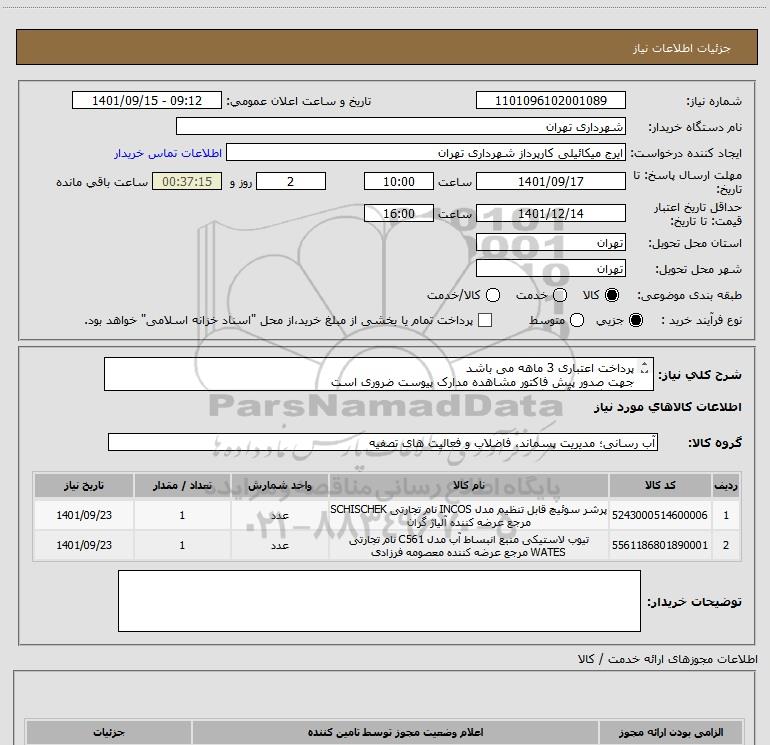Screen dimensions: 770x745
Task: Click the delivery province field تهران
Action: point(550,242)
